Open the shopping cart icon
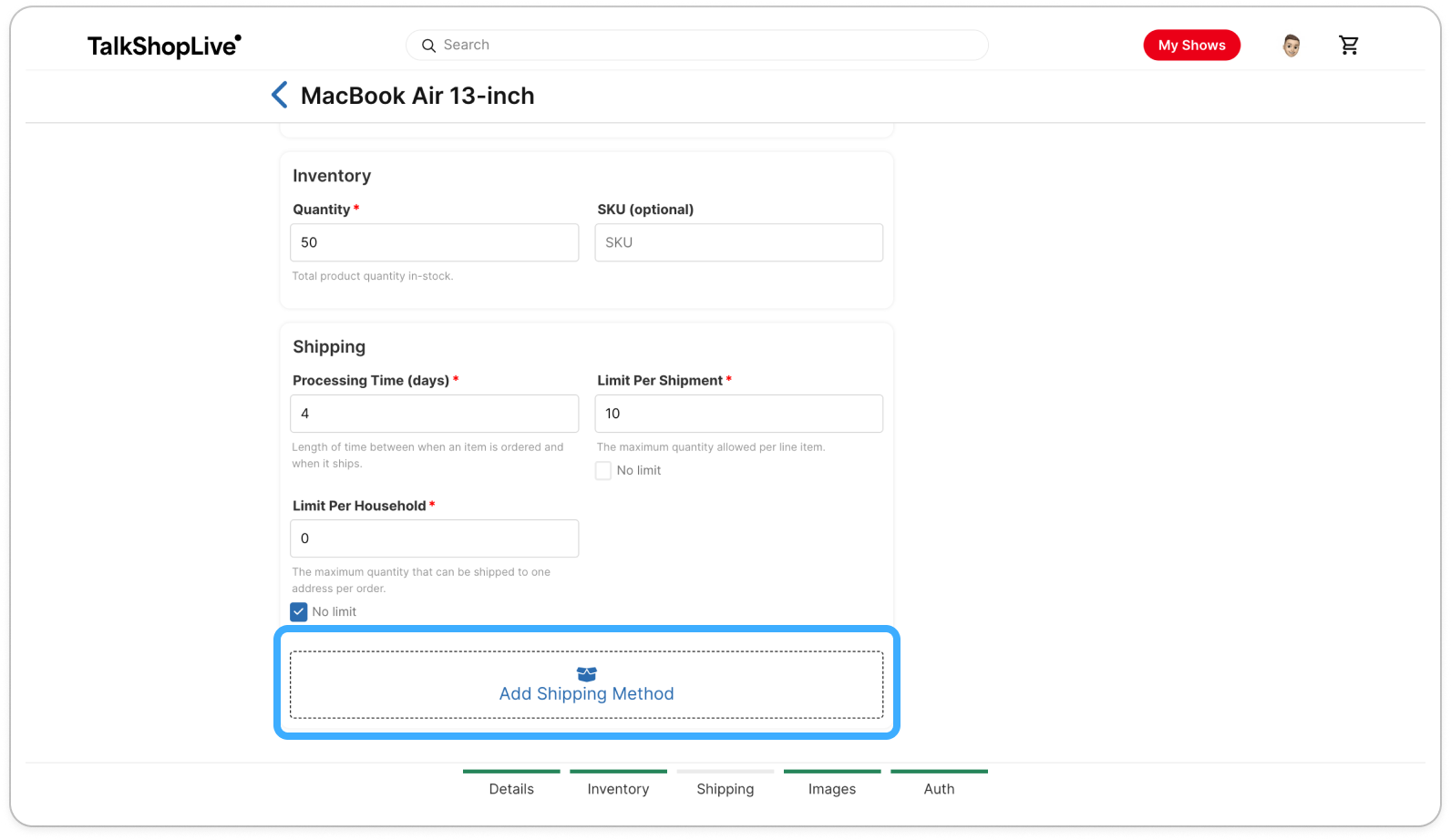The width and height of the screenshot is (1451, 840). pyautogui.click(x=1348, y=45)
